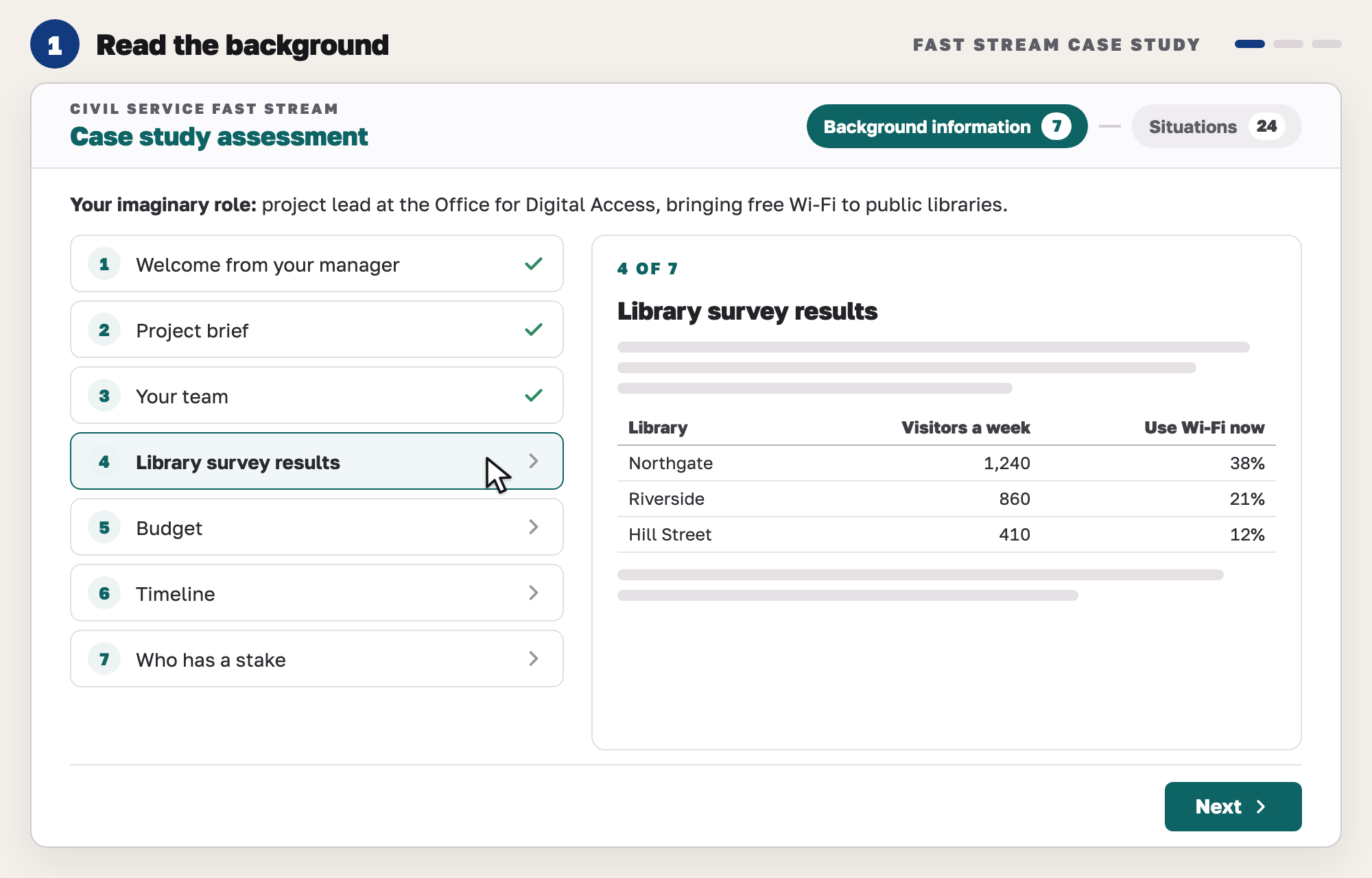Click the Northgate table cell

click(671, 463)
